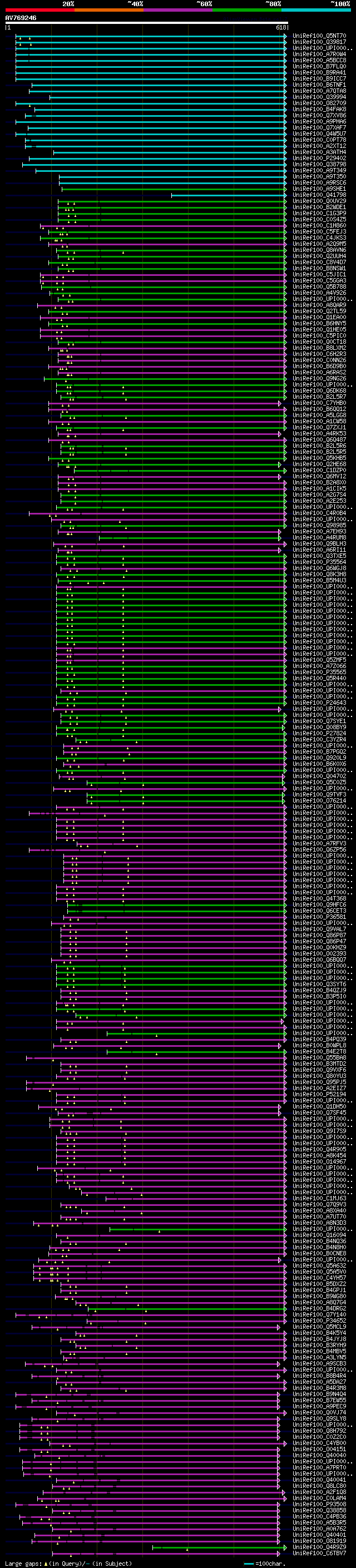
Task: Click the UniRef100_B8NSW1 hit name
Action: point(319,269)
